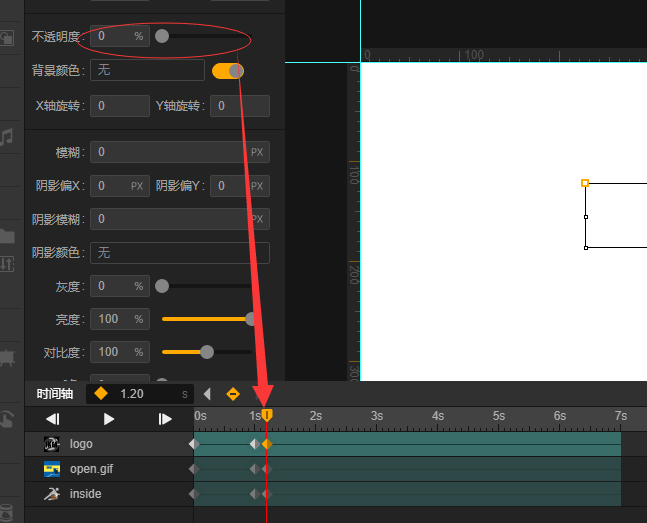
Task: Click the add keyframe diamond icon
Action: [101, 394]
